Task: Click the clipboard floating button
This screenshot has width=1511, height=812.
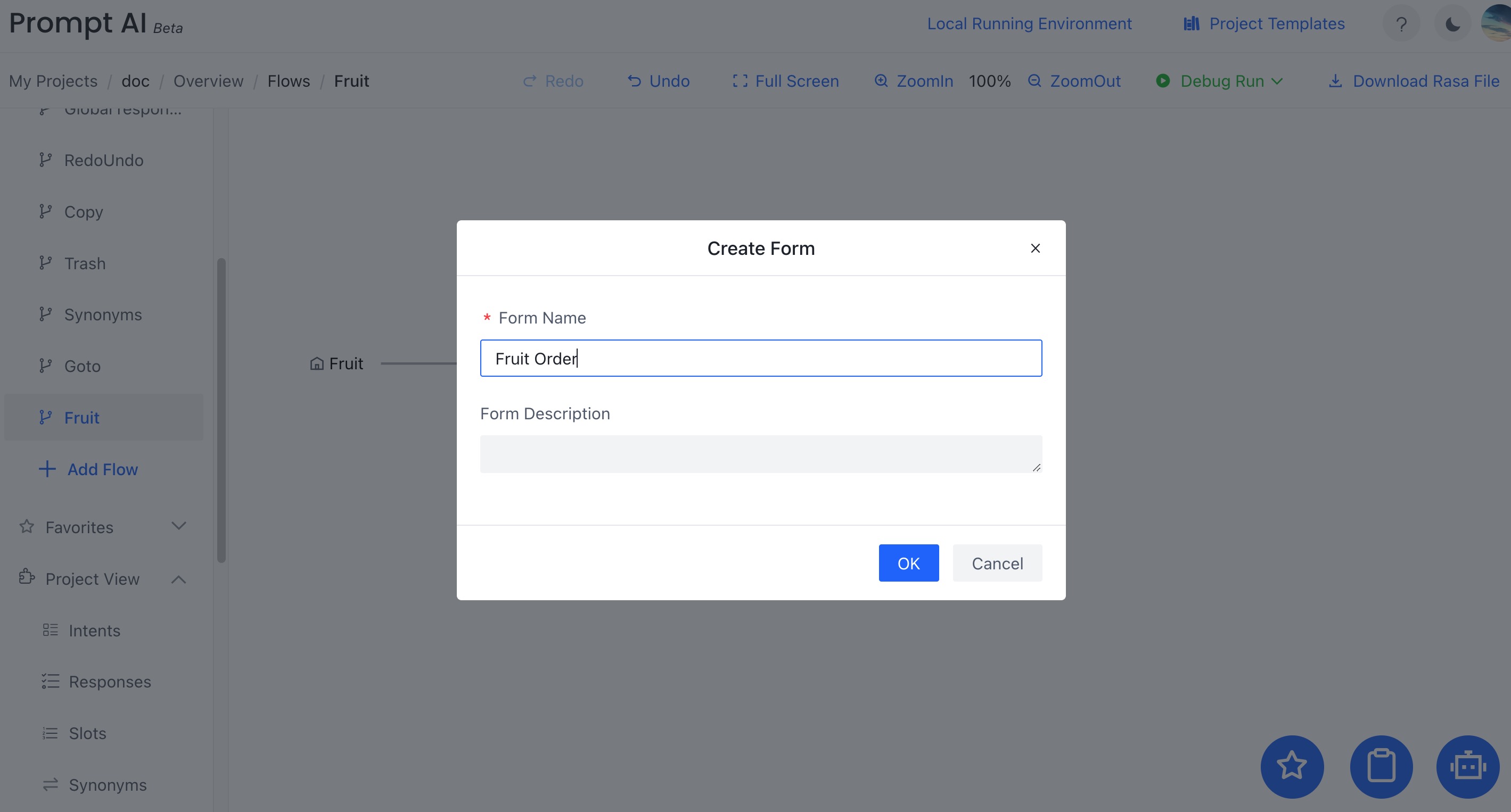Action: tap(1381, 766)
